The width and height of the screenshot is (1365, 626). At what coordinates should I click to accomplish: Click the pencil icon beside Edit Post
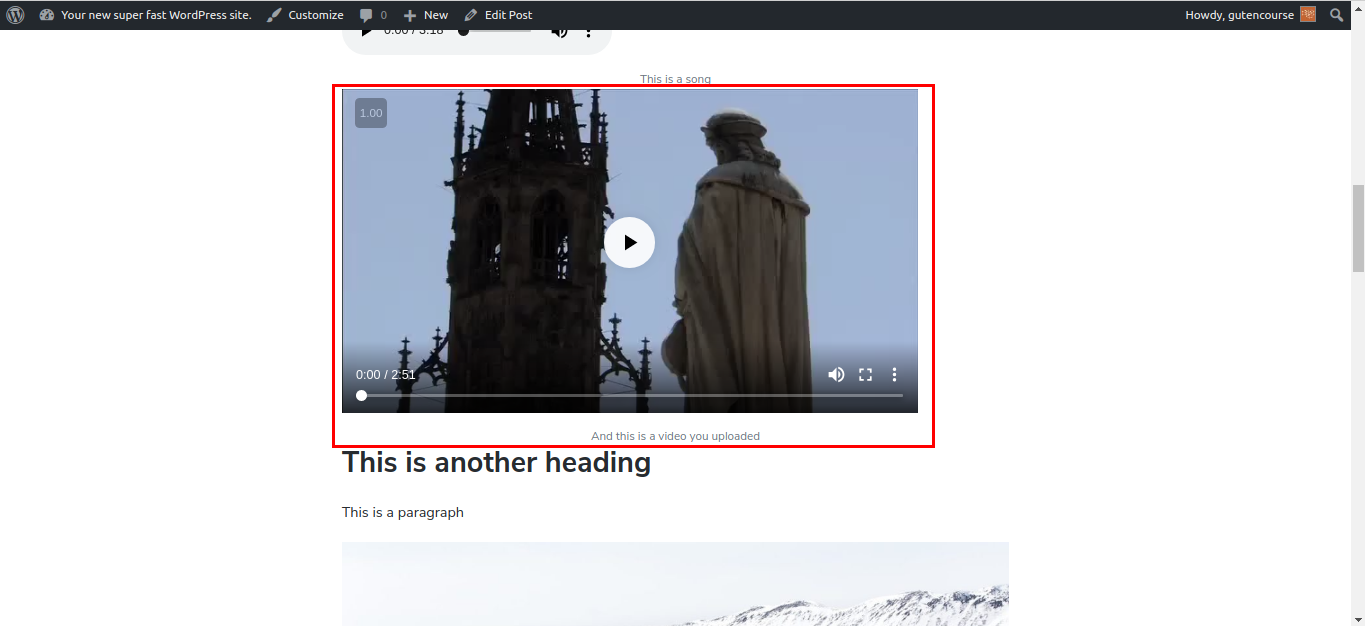click(471, 15)
